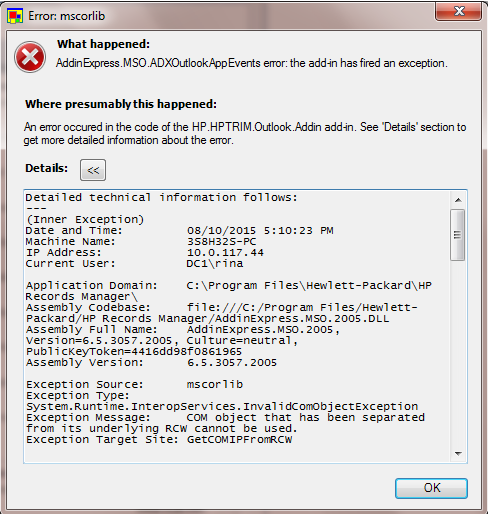Click the Assembly Version 6.5.3057.2005 line
The width and height of the screenshot is (488, 514).
coord(151,362)
